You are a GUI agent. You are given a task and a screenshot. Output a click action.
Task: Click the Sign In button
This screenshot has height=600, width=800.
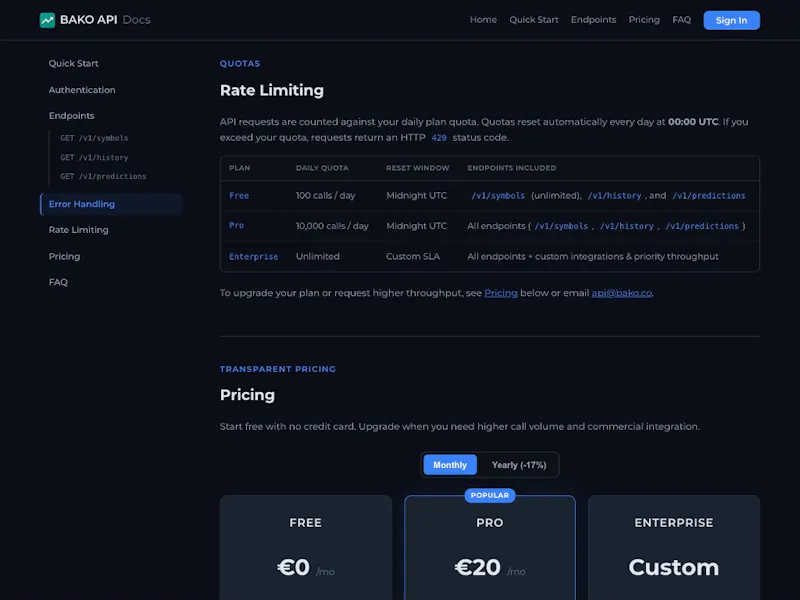[x=731, y=20]
